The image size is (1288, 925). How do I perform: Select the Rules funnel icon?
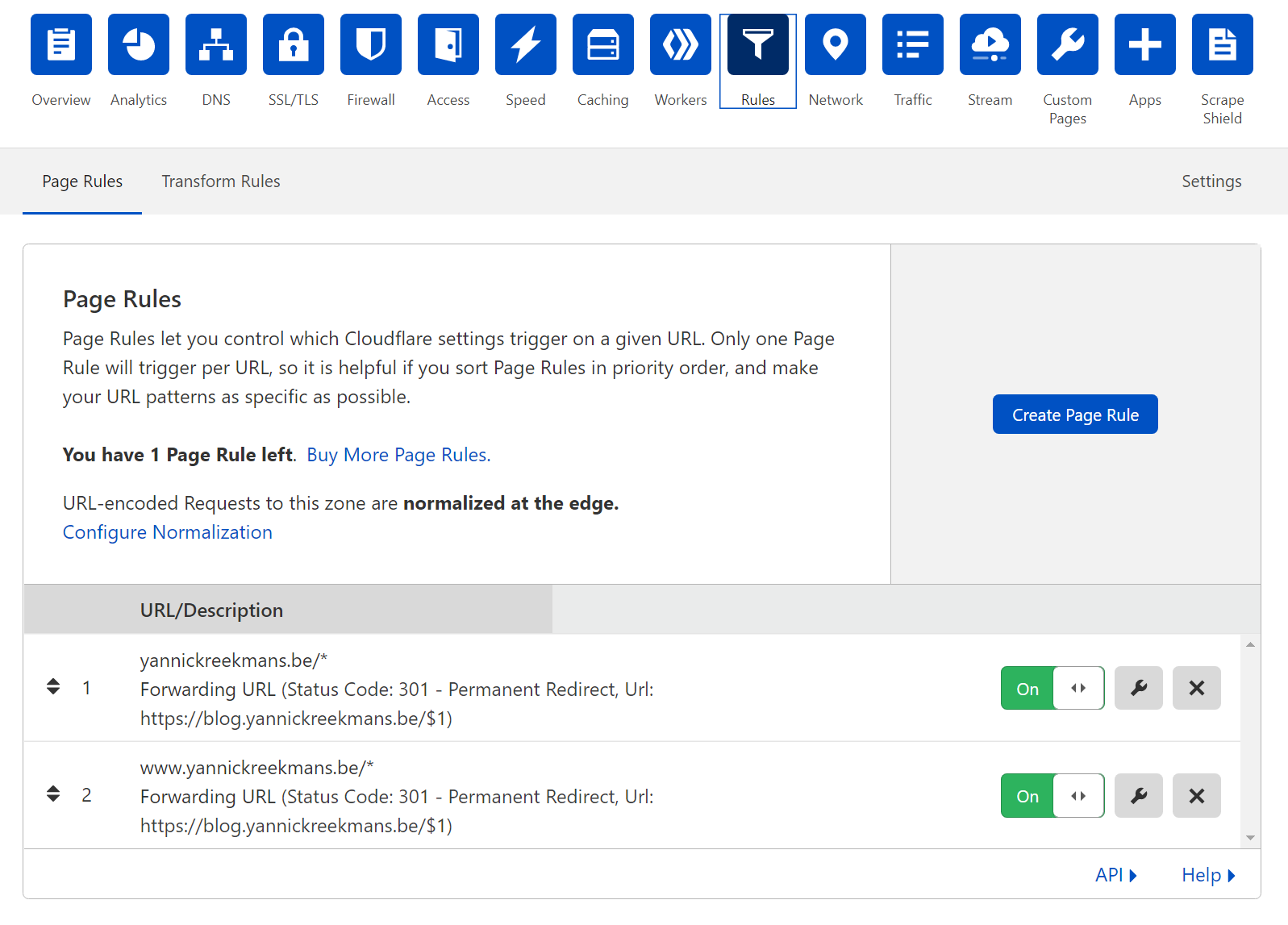[x=758, y=44]
